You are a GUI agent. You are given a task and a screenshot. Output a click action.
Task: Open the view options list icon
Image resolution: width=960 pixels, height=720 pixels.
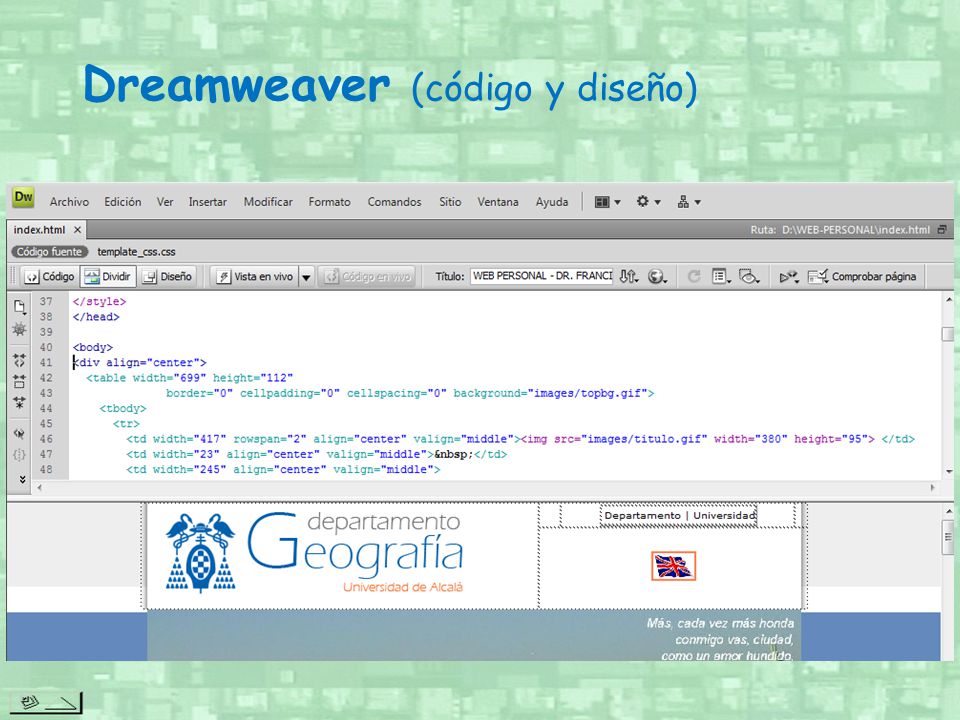pos(721,277)
